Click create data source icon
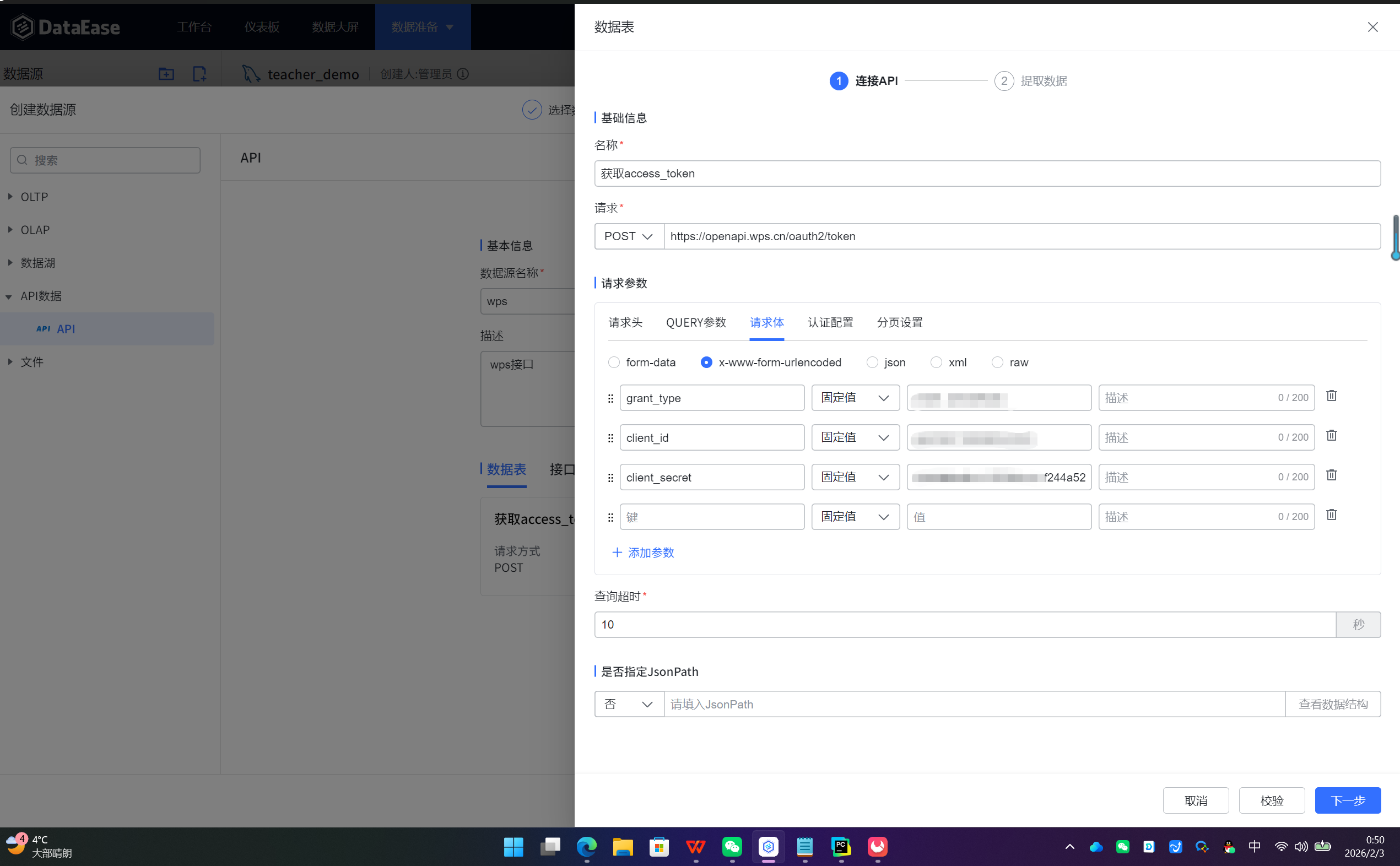Viewport: 1400px width, 866px height. (x=199, y=74)
